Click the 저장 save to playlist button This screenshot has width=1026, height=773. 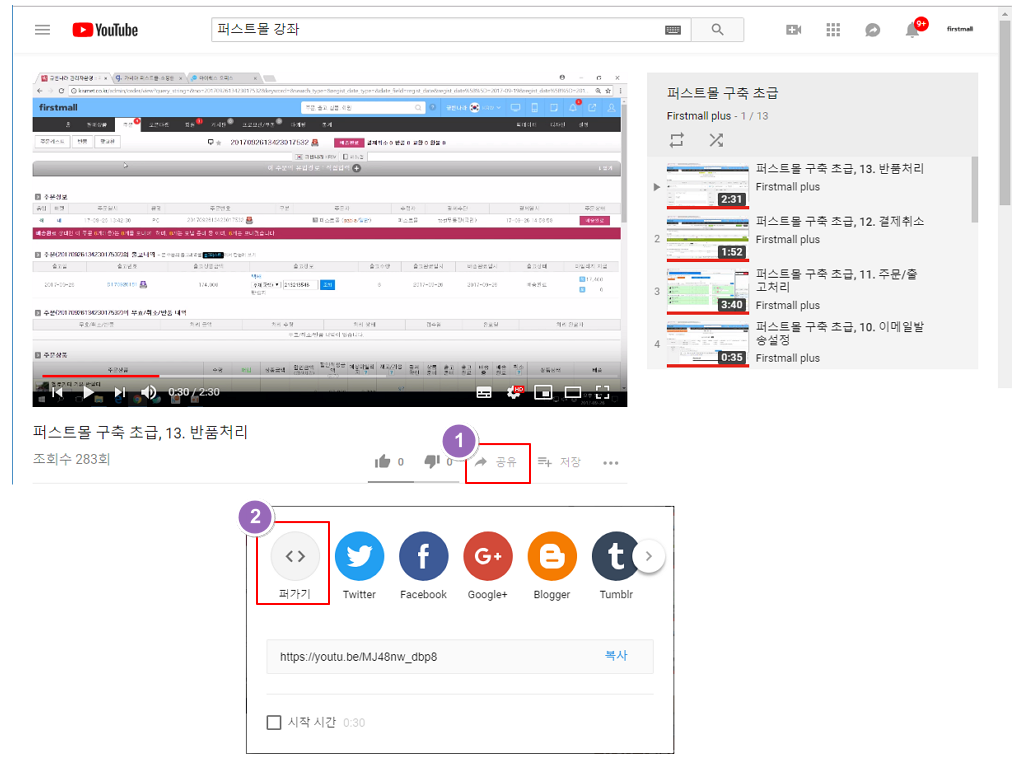(559, 462)
